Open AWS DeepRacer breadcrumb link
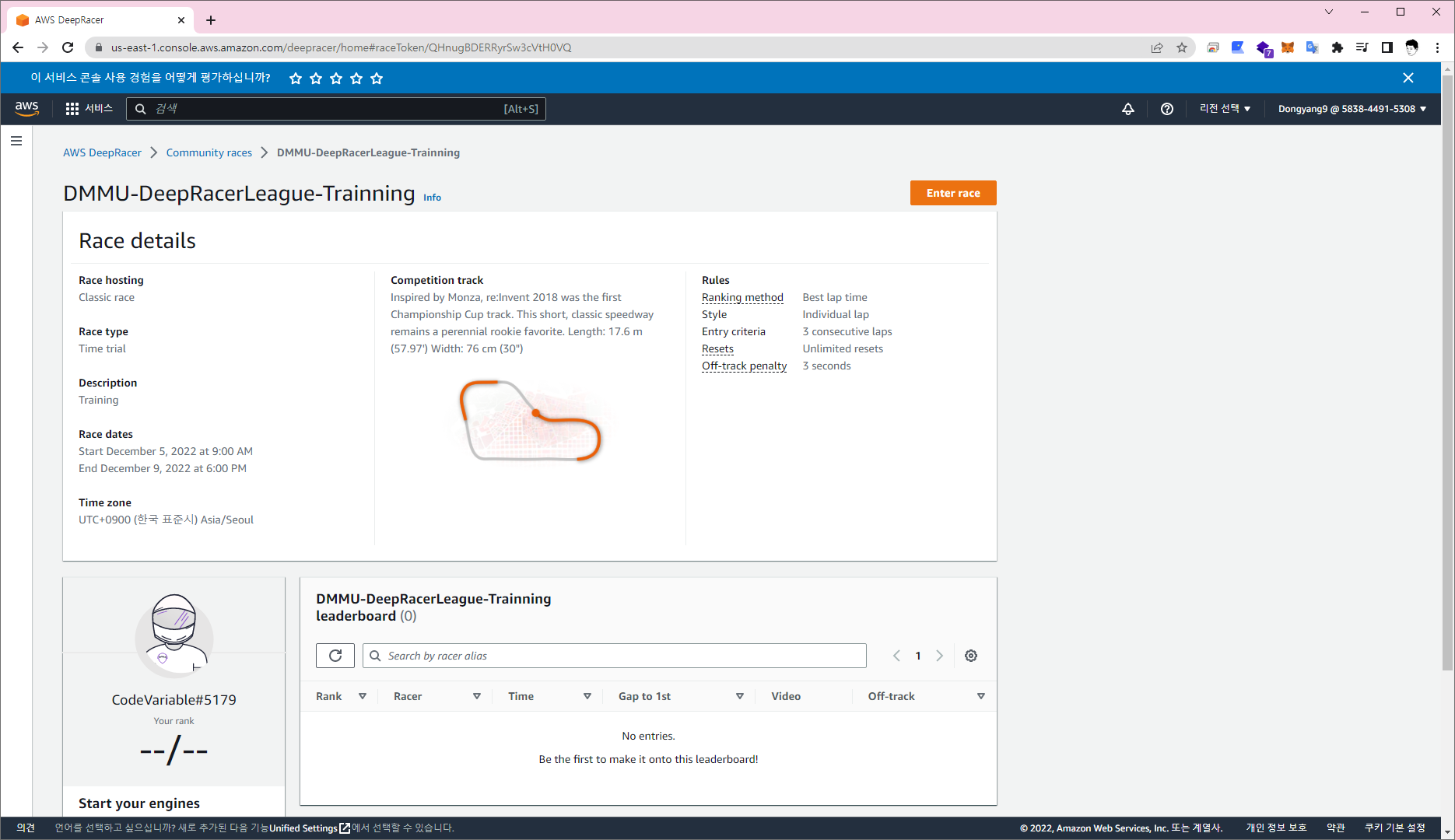 tap(102, 152)
